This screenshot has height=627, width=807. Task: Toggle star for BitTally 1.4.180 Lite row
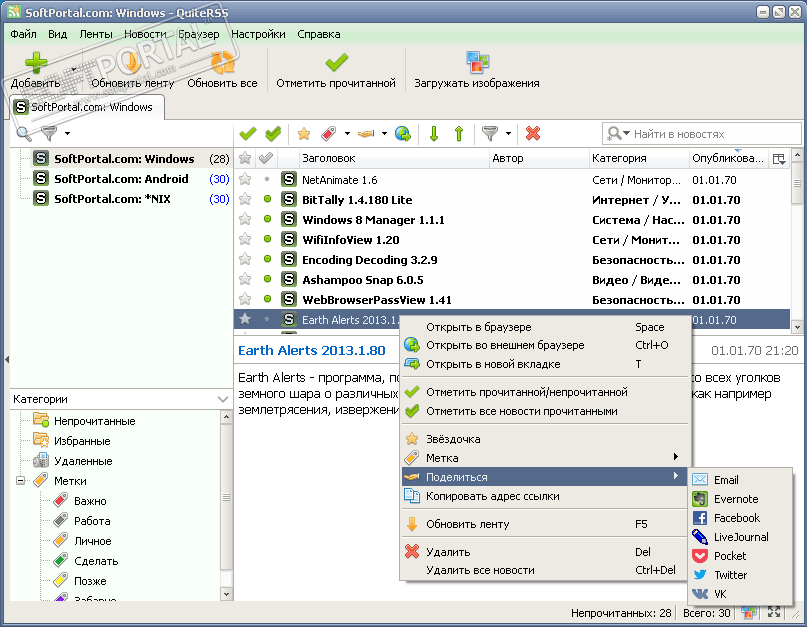(x=245, y=200)
